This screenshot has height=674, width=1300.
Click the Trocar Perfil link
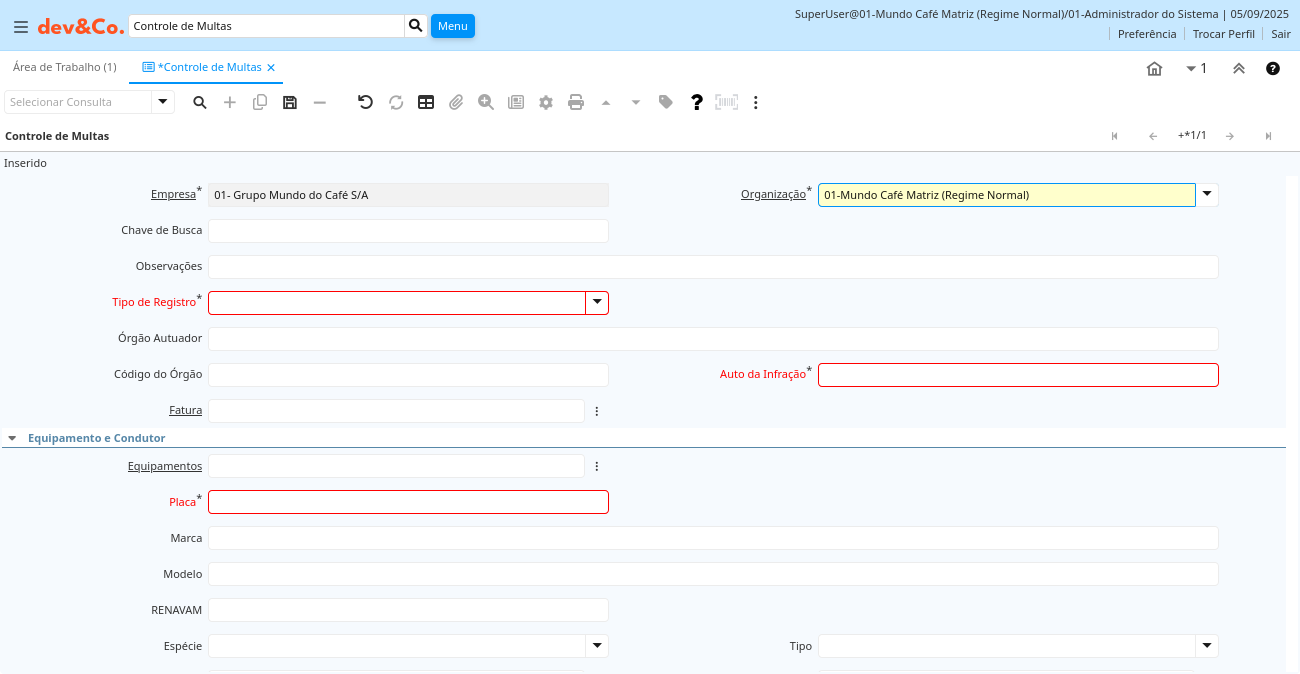[x=1223, y=34]
